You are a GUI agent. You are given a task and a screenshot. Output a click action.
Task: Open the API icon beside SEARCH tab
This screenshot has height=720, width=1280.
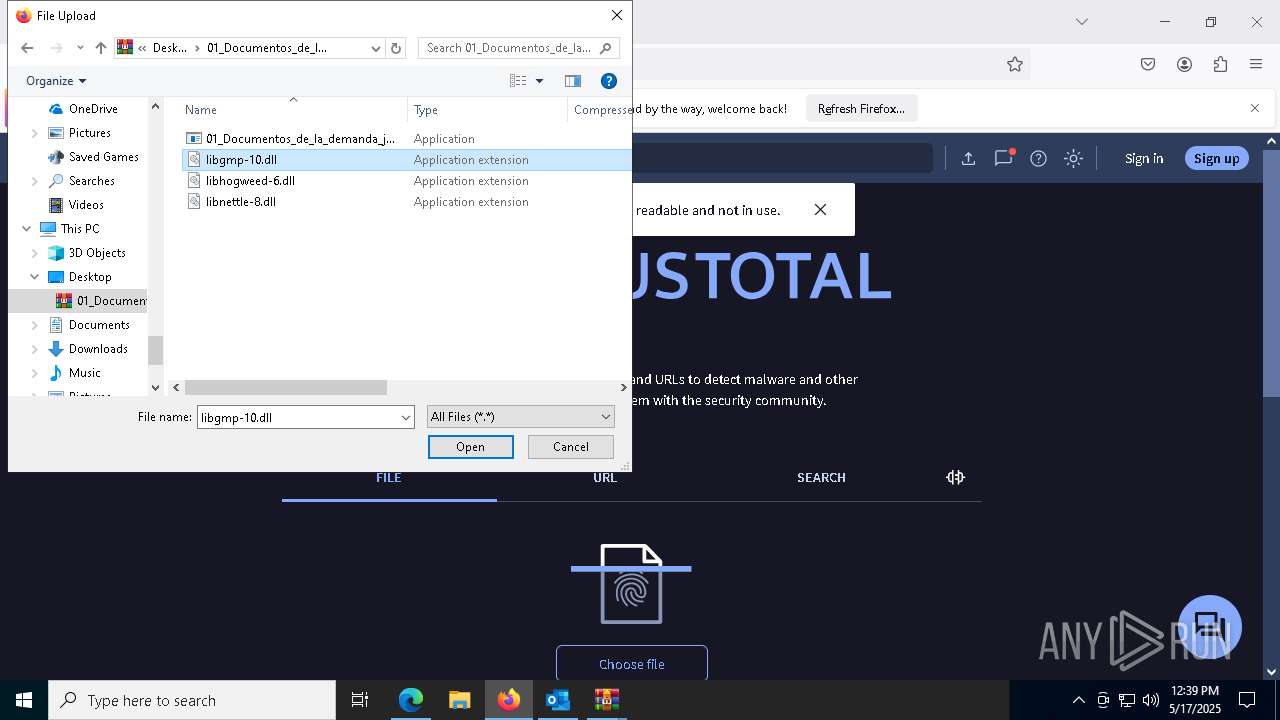(x=955, y=477)
